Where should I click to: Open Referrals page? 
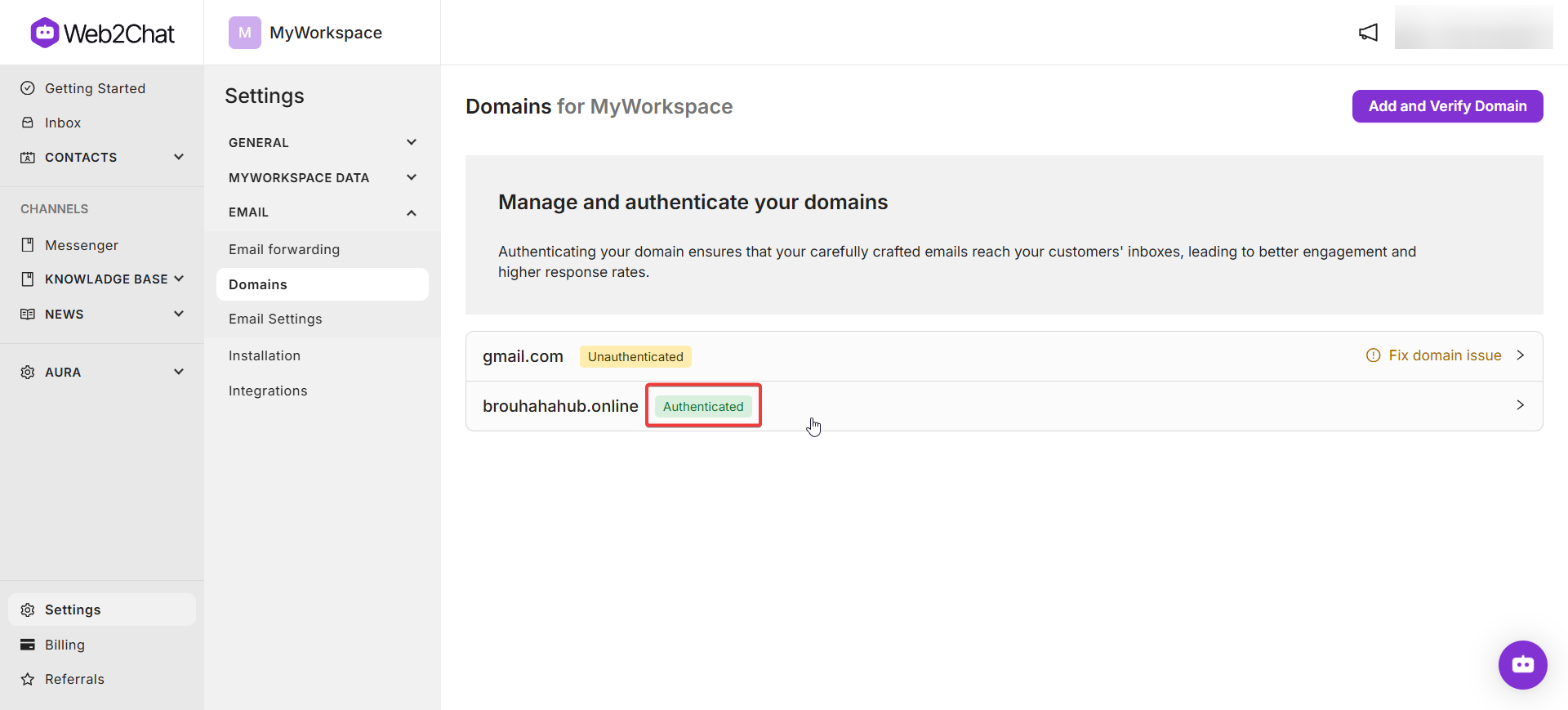click(x=74, y=679)
